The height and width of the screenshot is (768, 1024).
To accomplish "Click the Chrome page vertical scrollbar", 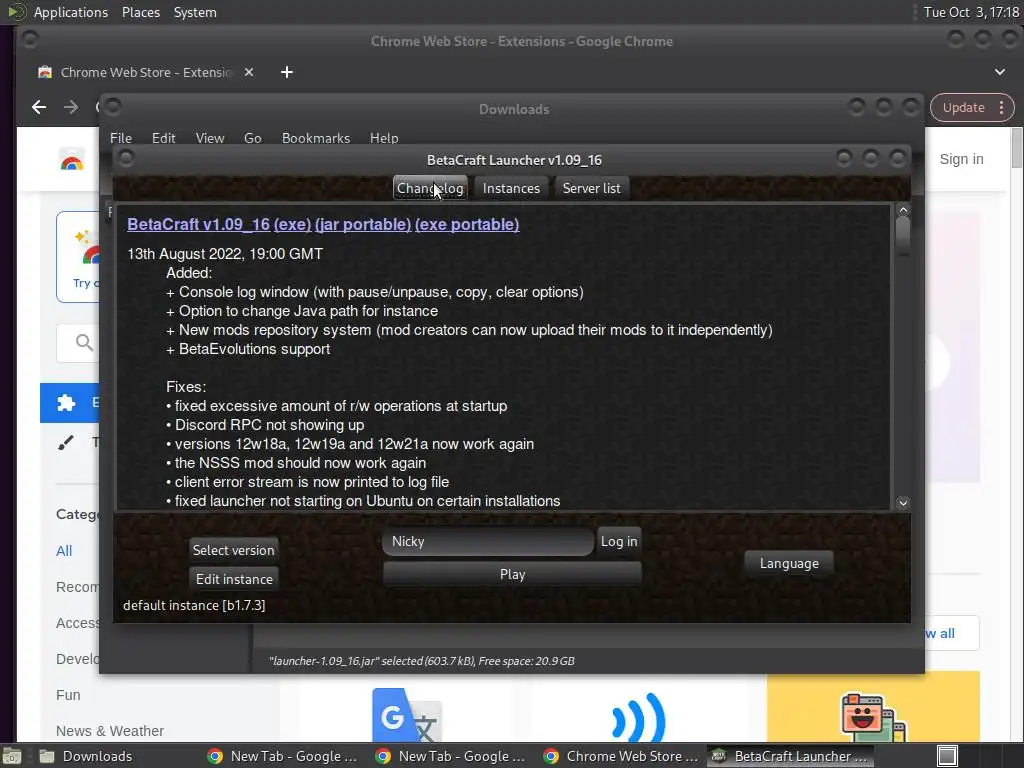I will (x=1017, y=148).
